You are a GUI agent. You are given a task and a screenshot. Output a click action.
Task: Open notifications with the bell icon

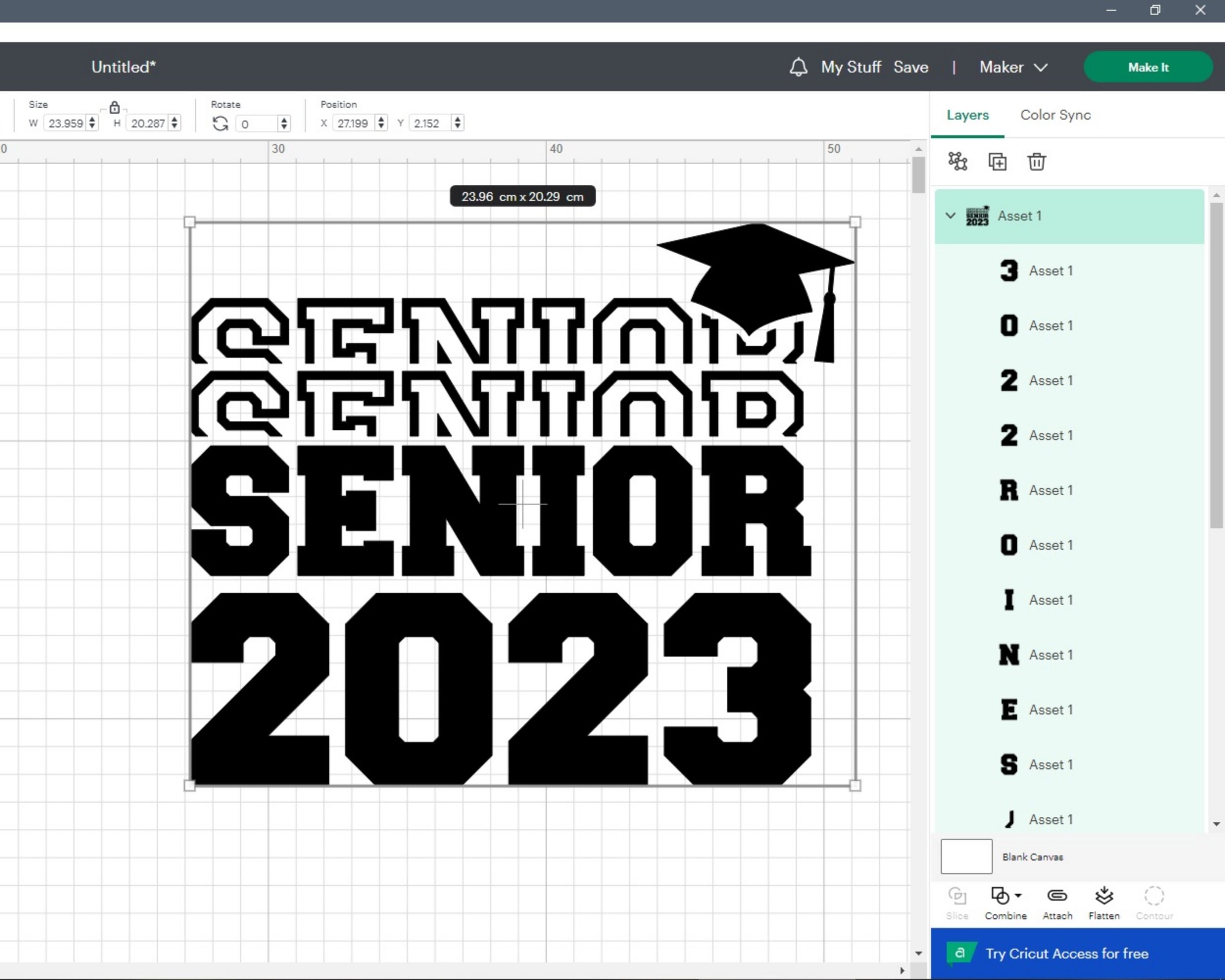[798, 67]
